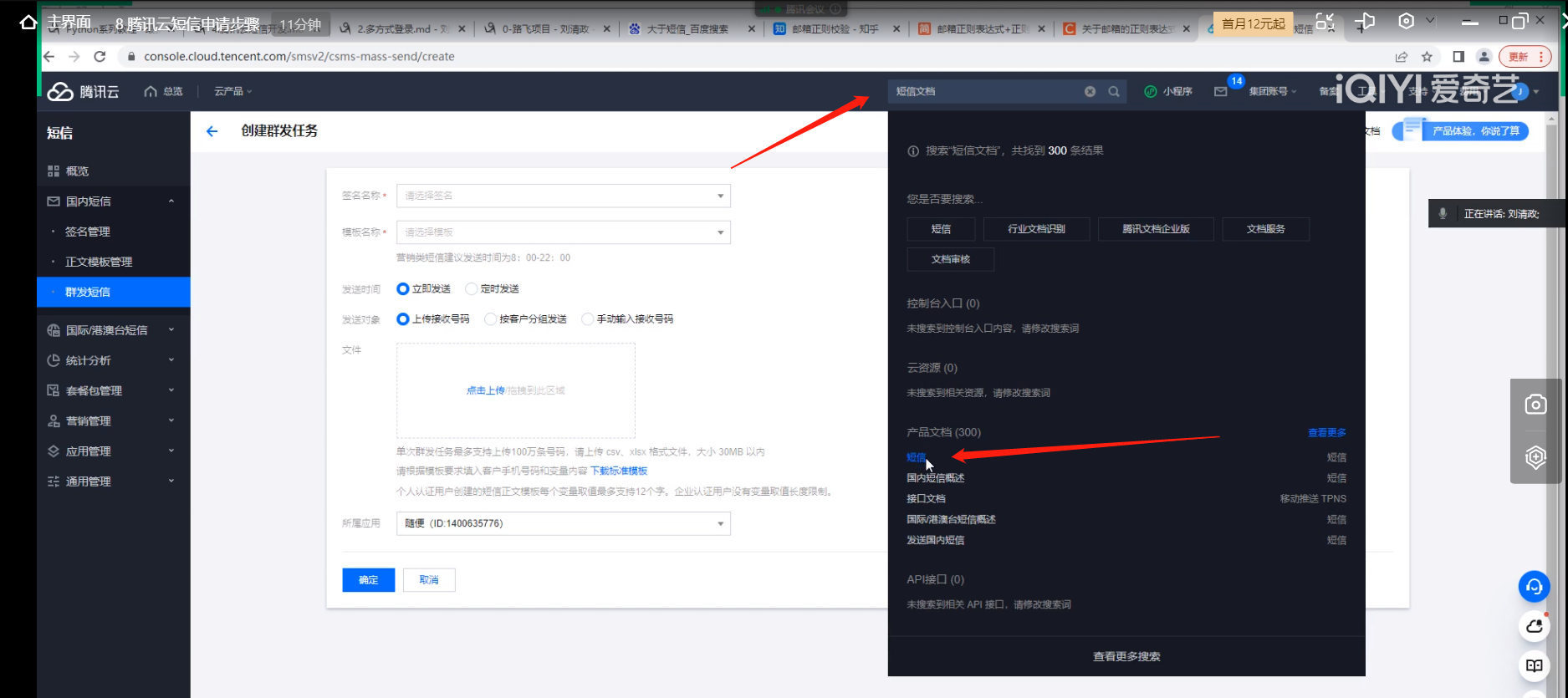1568x698 pixels.
Task: Click the 查看更多 link in 产品文档
Action: click(x=1327, y=433)
